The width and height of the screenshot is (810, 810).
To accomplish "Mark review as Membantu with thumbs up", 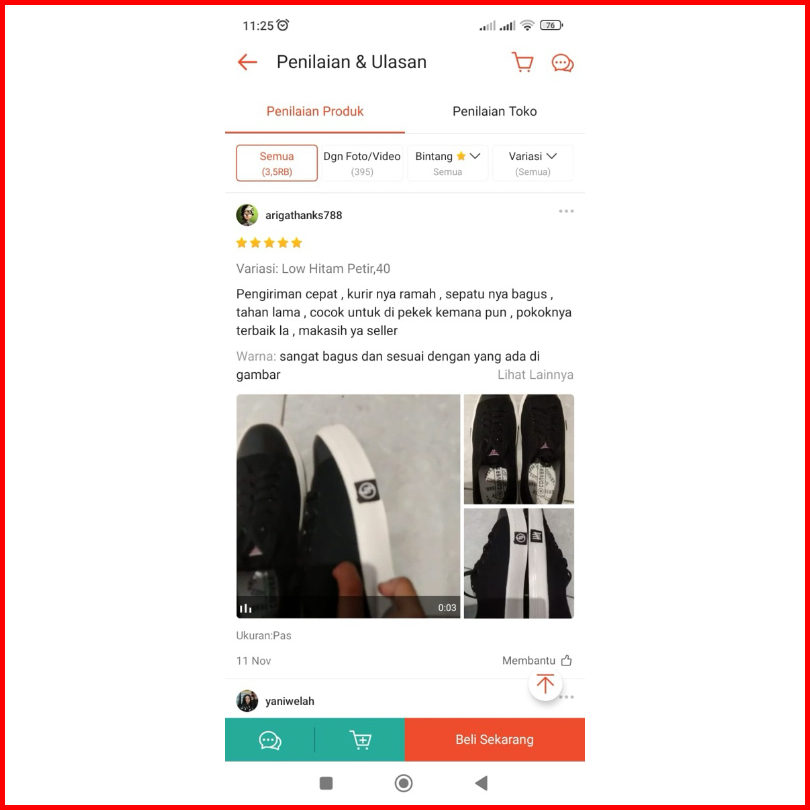I will pos(537,661).
